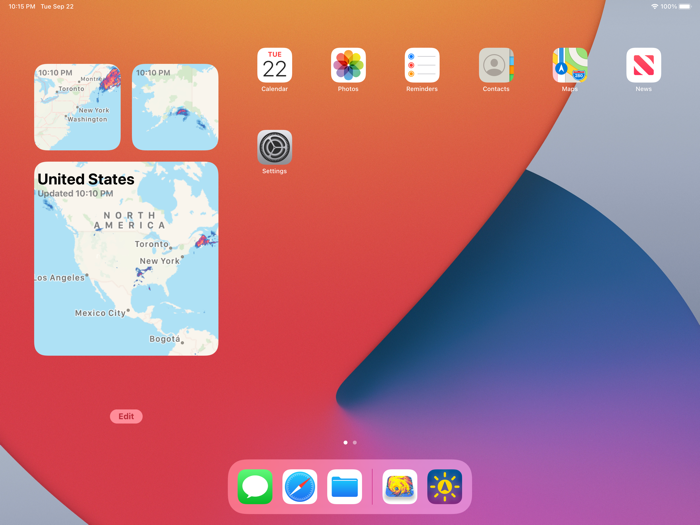The height and width of the screenshot is (525, 700).
Task: Launch Safari from the dock
Action: [300, 487]
